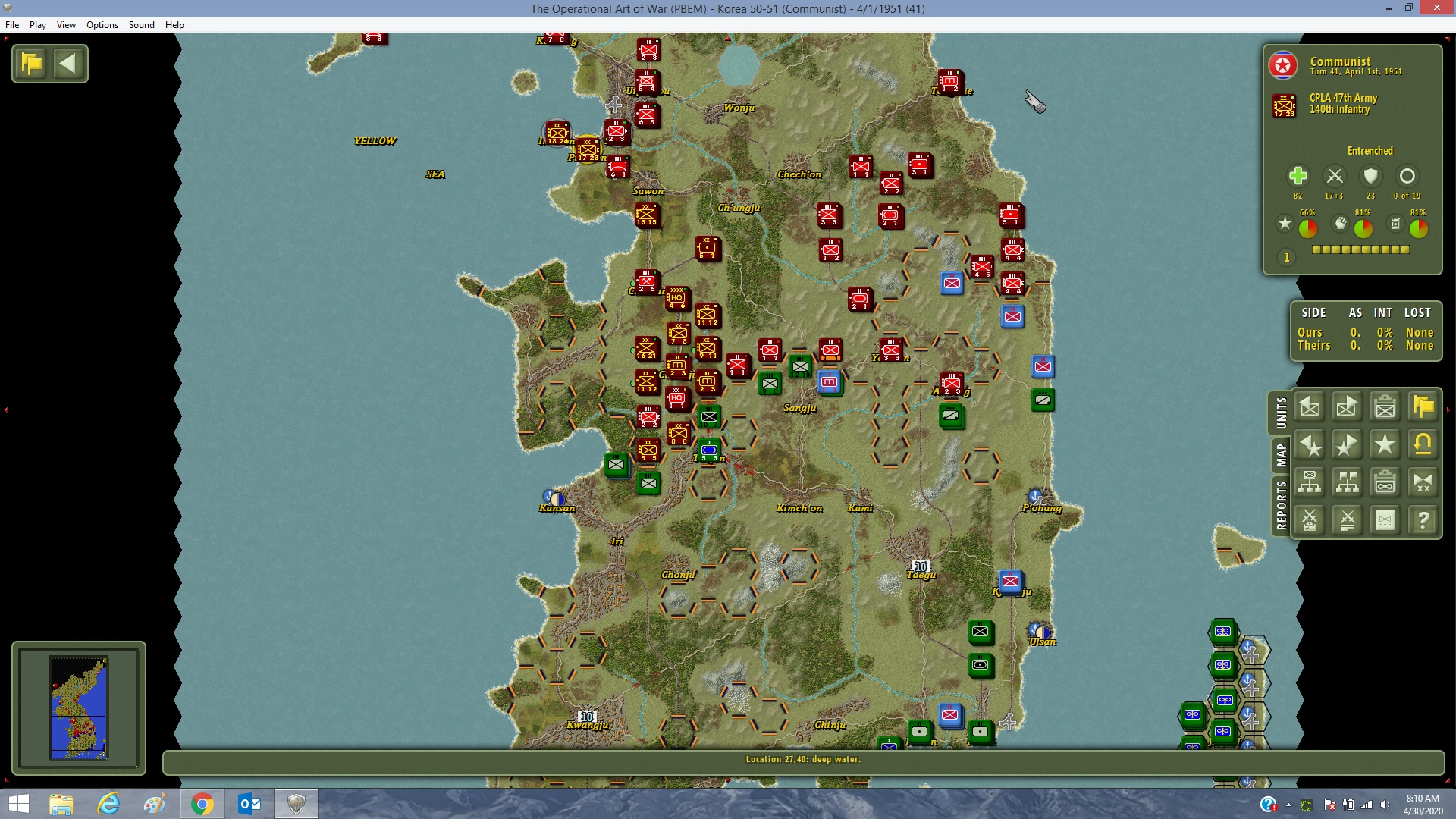1456x819 pixels.
Task: Open the envelope hierarchy chart button
Action: 1310,482
